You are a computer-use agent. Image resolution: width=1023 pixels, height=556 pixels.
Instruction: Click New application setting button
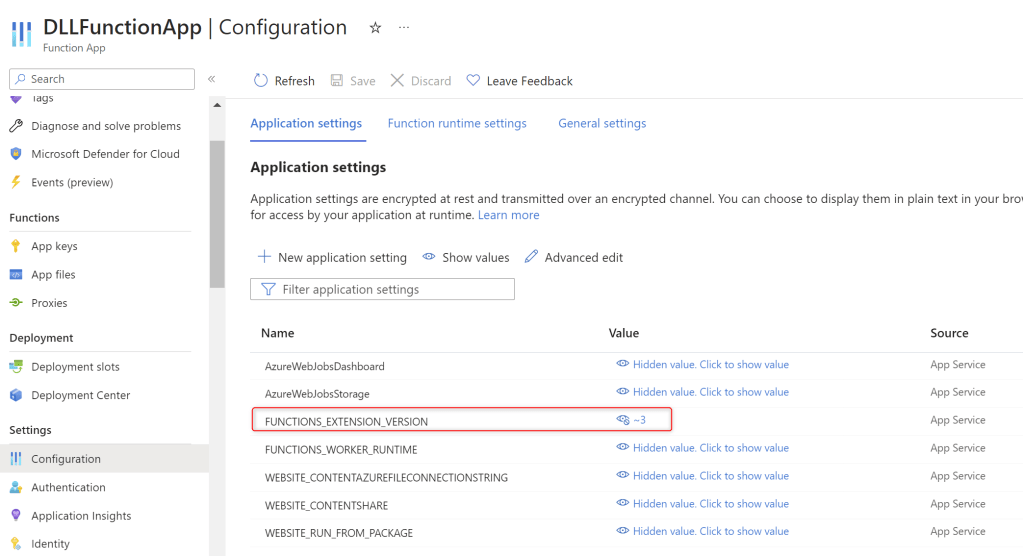pos(332,257)
